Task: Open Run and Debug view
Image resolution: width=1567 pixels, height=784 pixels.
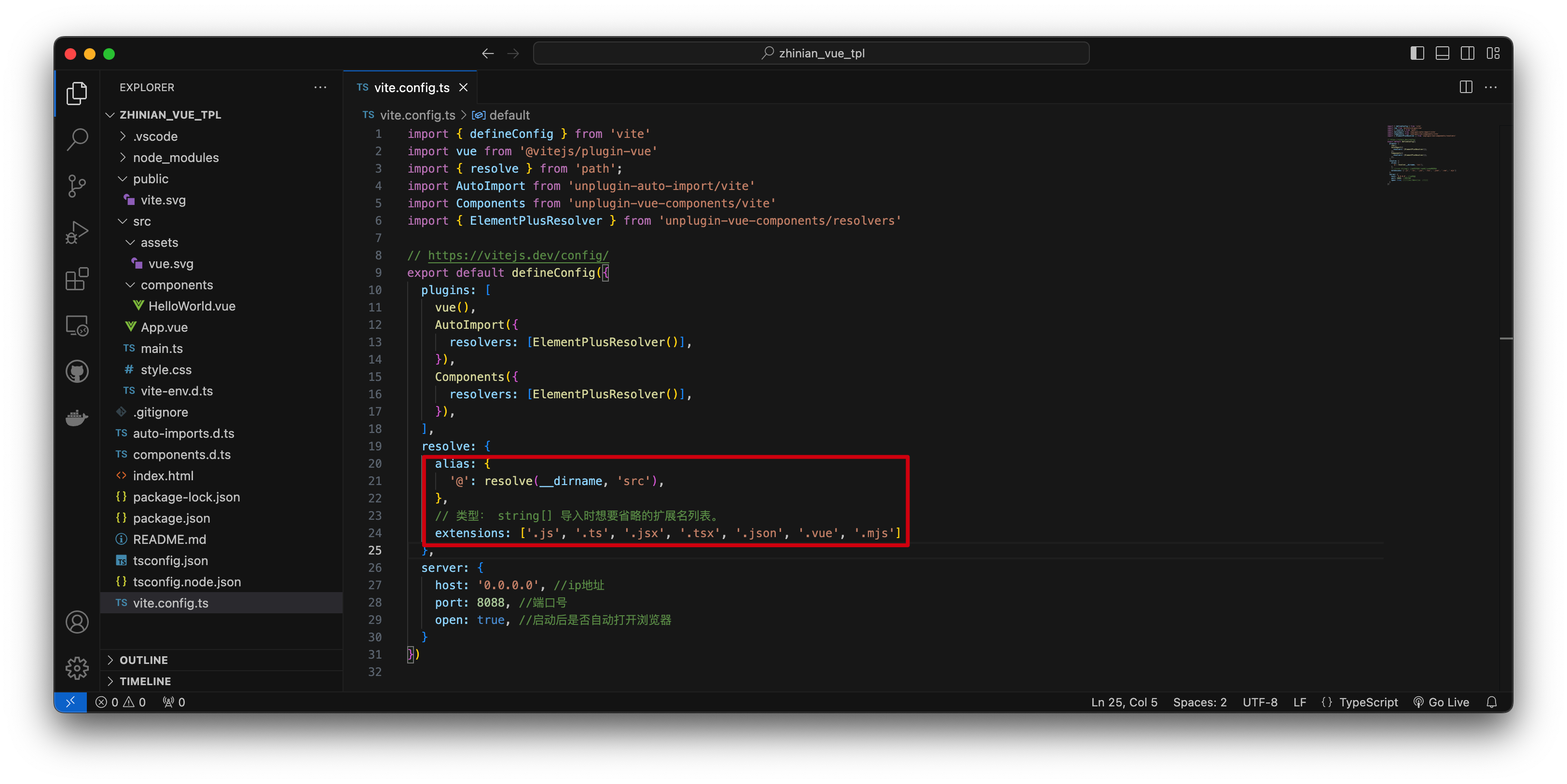Action: click(77, 232)
